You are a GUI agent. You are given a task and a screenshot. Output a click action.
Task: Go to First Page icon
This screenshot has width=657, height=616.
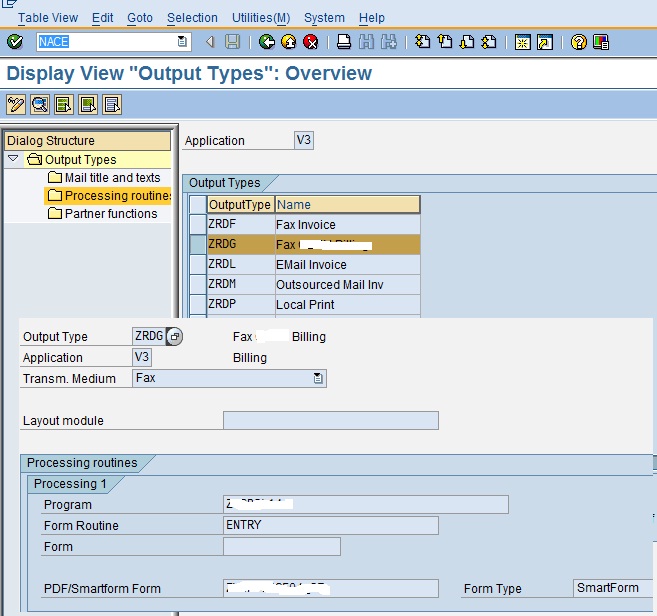coord(422,42)
